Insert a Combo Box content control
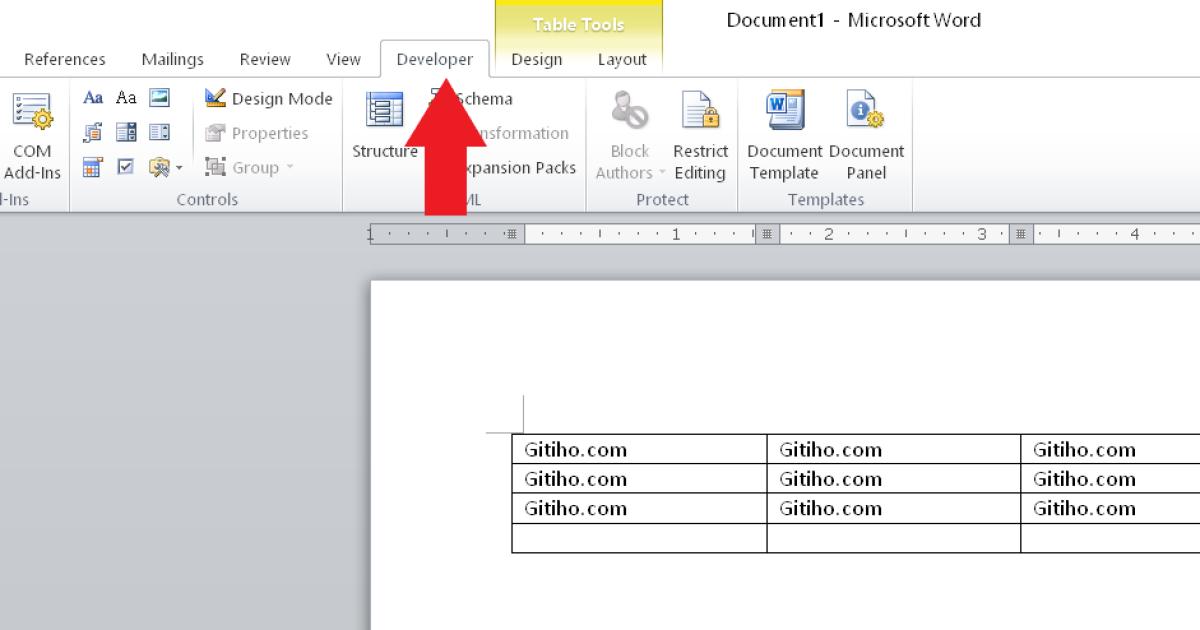This screenshot has height=630, width=1200. [126, 132]
